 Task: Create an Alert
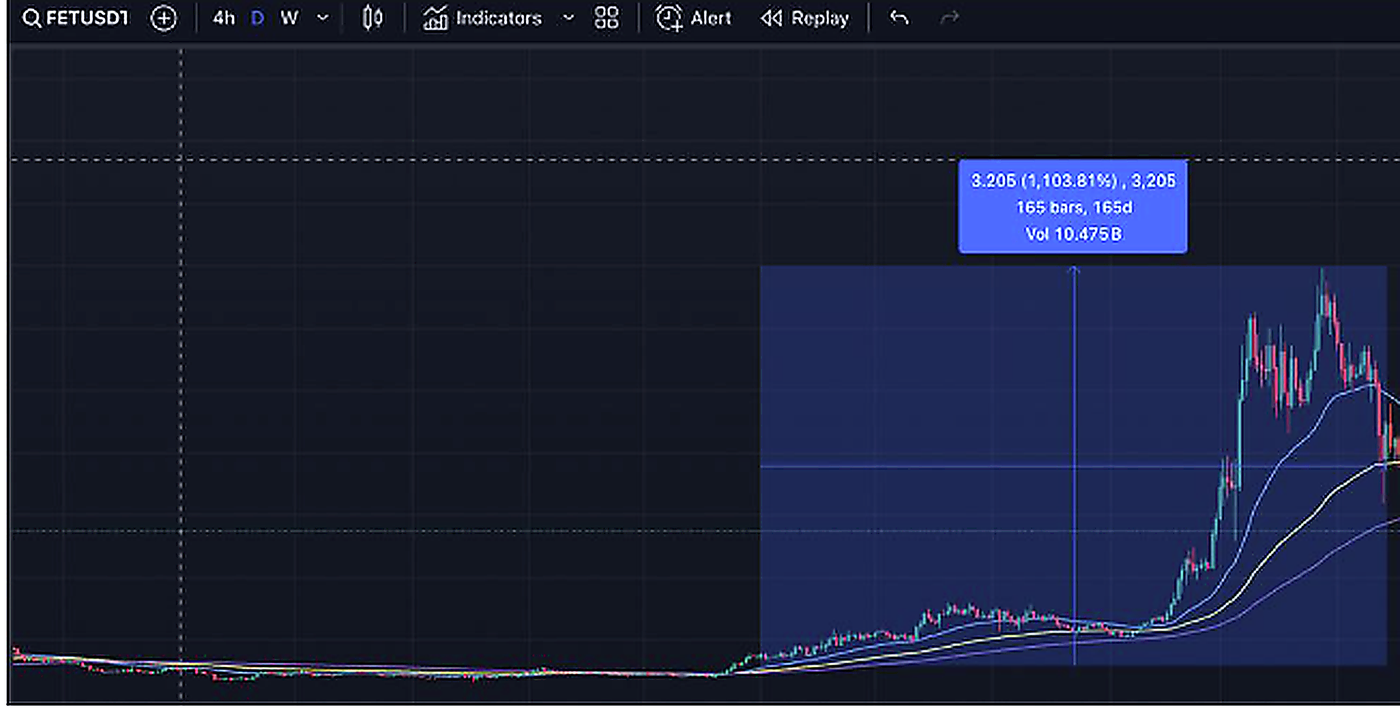pyautogui.click(x=693, y=18)
